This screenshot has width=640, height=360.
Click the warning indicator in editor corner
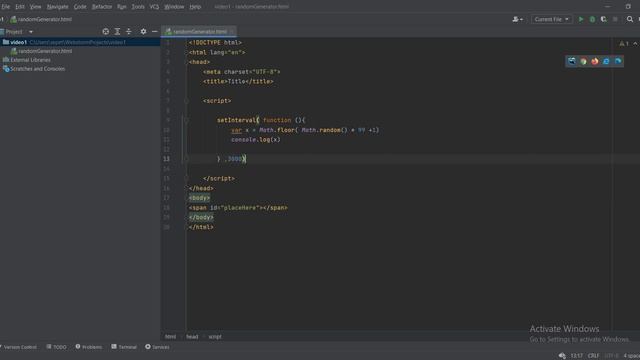(x=624, y=44)
